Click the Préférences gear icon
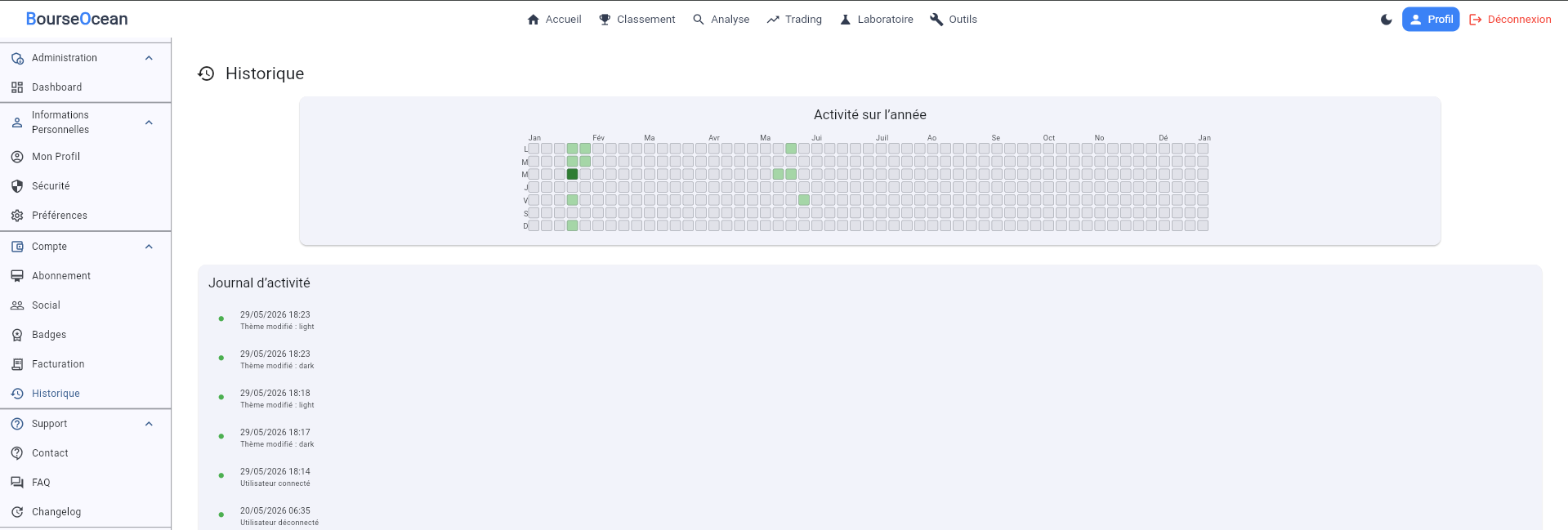Viewport: 1568px width, 530px height. coord(17,216)
